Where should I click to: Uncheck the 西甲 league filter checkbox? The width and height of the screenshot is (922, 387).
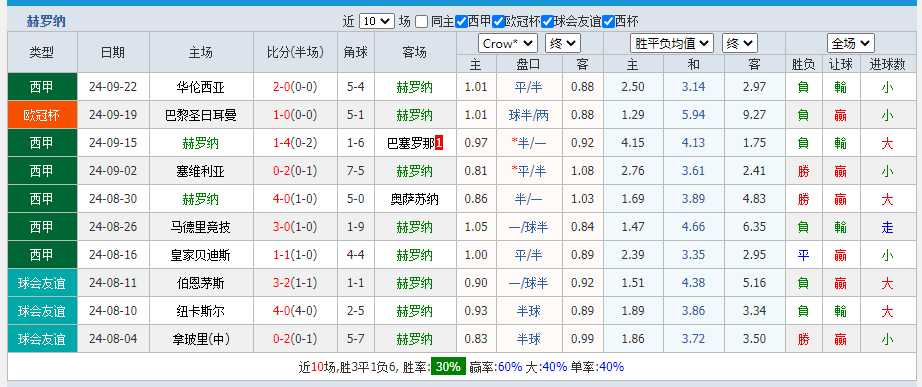tap(461, 22)
